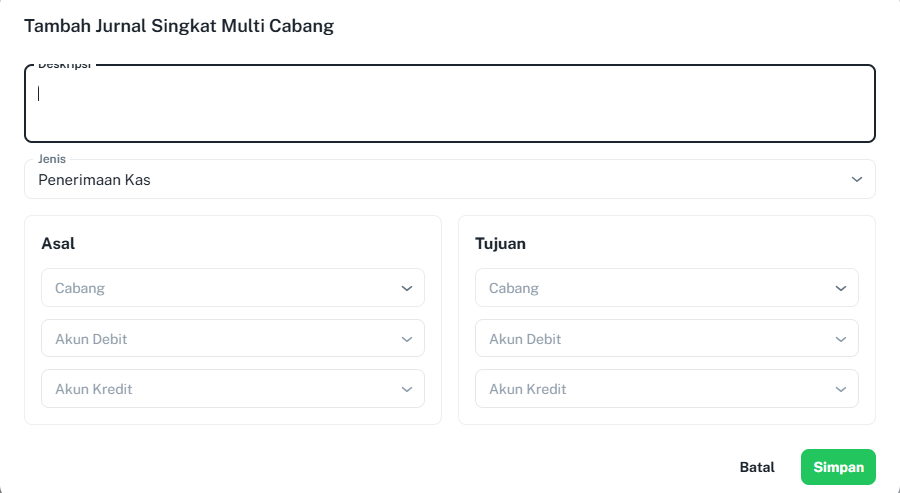The image size is (900, 493).
Task: Focus the Deskripsi text area
Action: pyautogui.click(x=449, y=103)
